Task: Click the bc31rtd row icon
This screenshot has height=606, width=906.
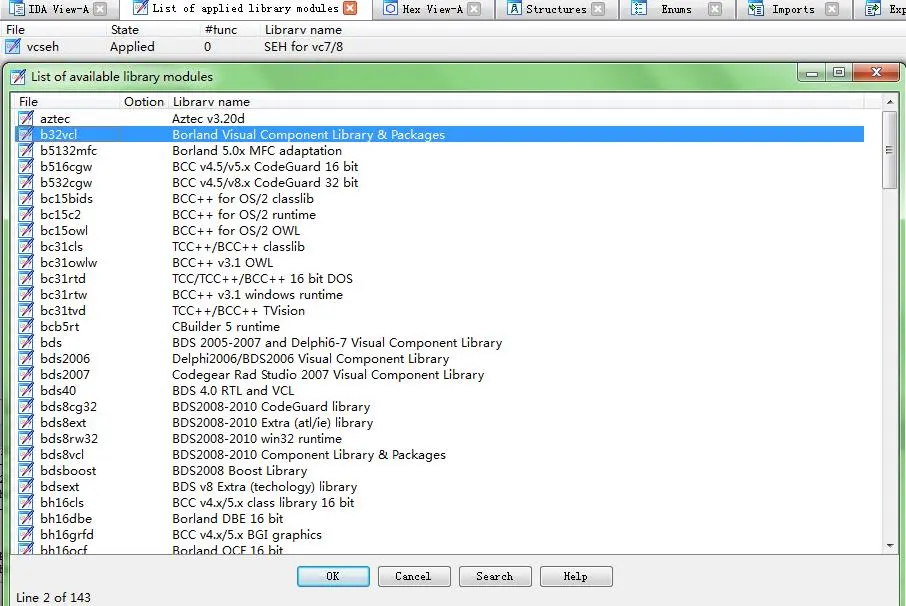Action: pos(25,278)
